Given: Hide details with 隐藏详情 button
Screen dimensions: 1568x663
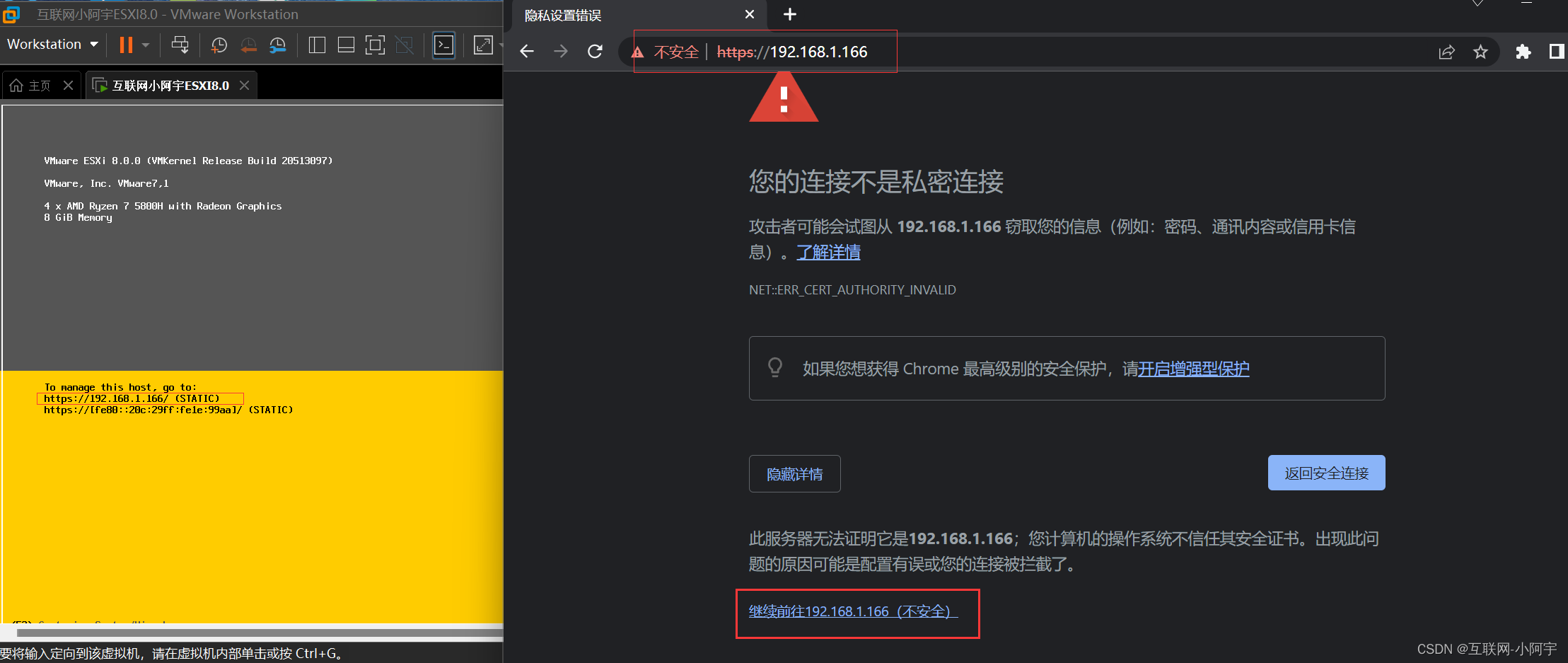Looking at the screenshot, I should tap(794, 473).
